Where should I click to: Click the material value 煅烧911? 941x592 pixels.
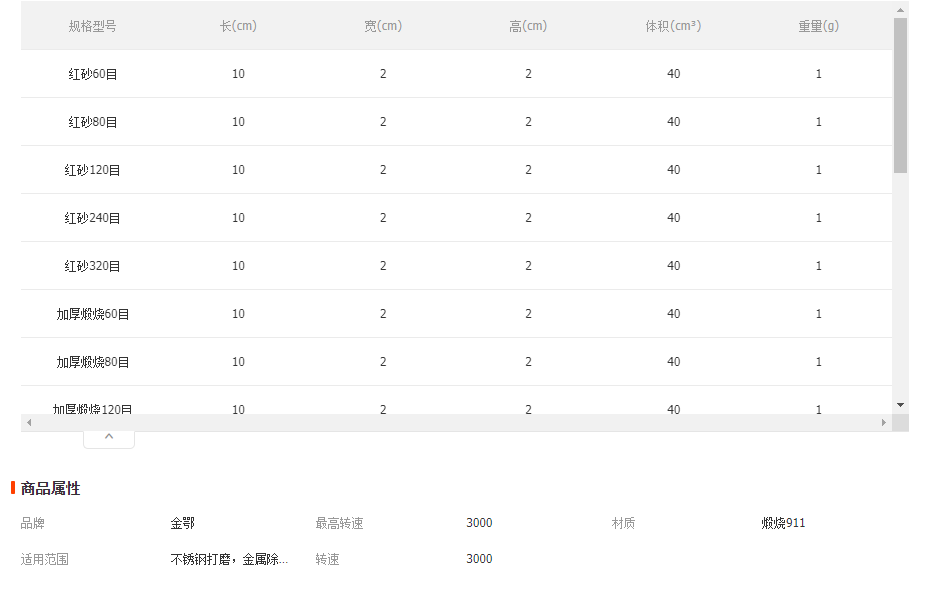[783, 524]
